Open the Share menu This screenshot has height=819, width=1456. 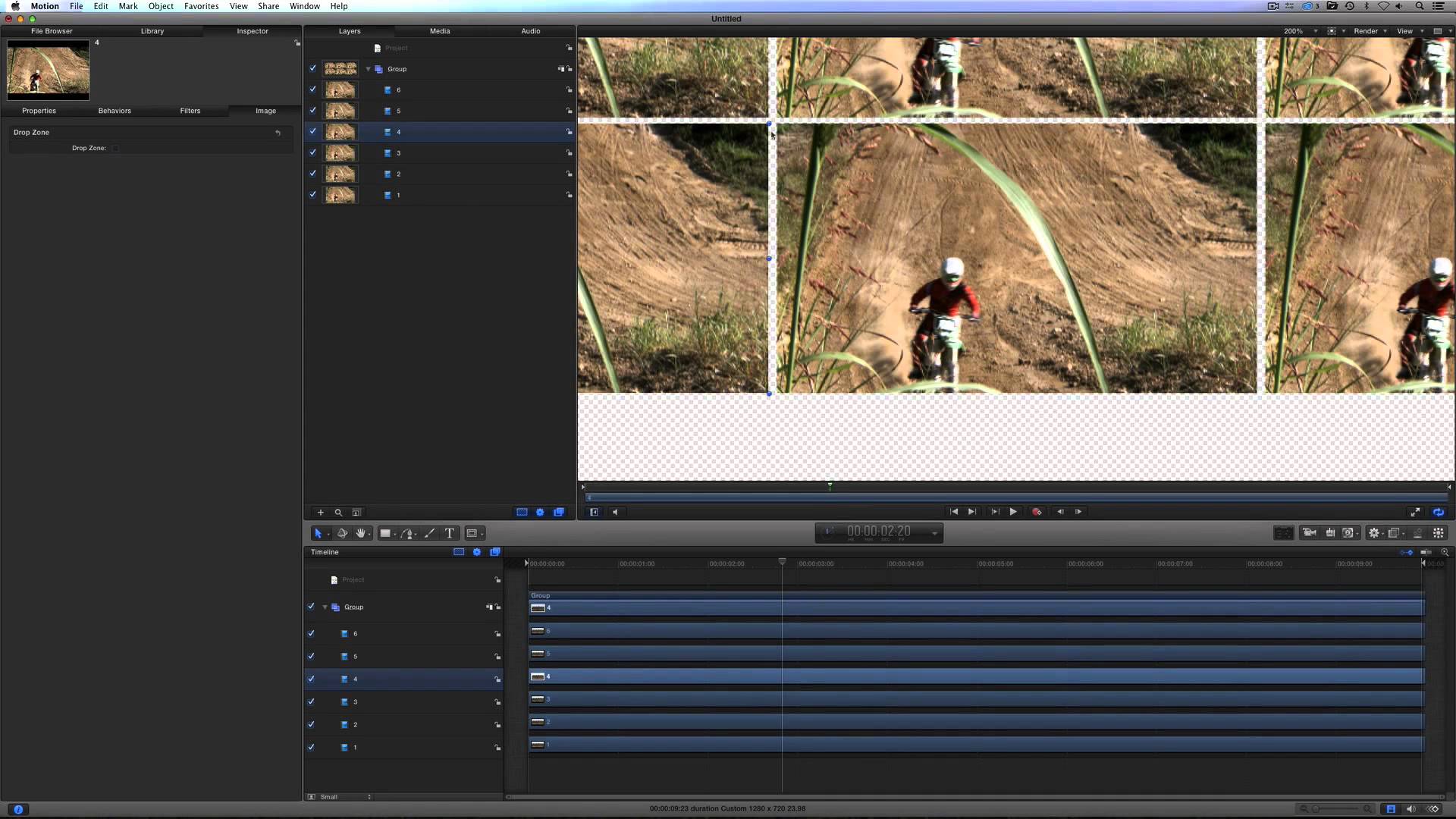click(x=268, y=6)
